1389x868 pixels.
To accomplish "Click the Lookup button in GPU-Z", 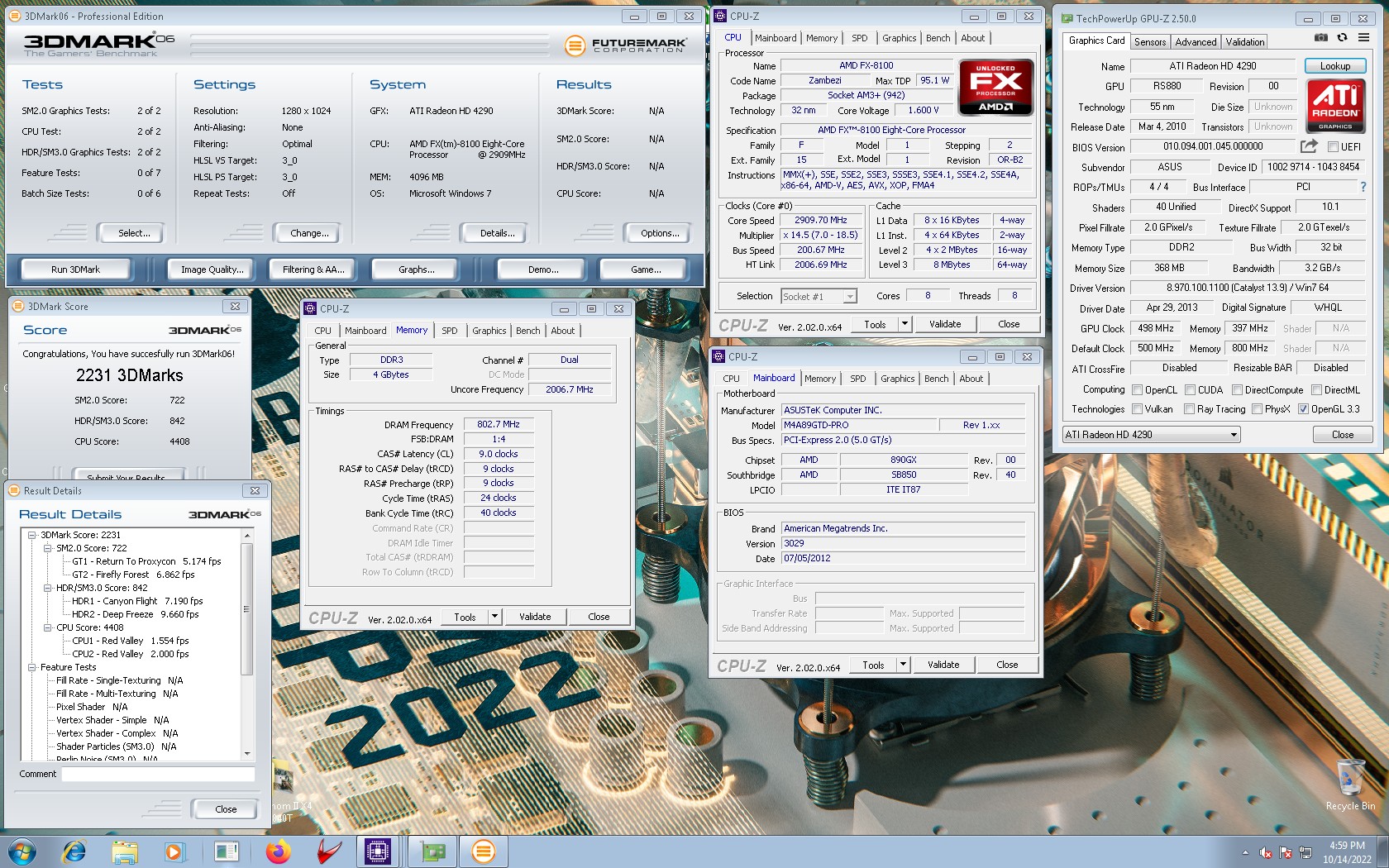I will tap(1334, 66).
